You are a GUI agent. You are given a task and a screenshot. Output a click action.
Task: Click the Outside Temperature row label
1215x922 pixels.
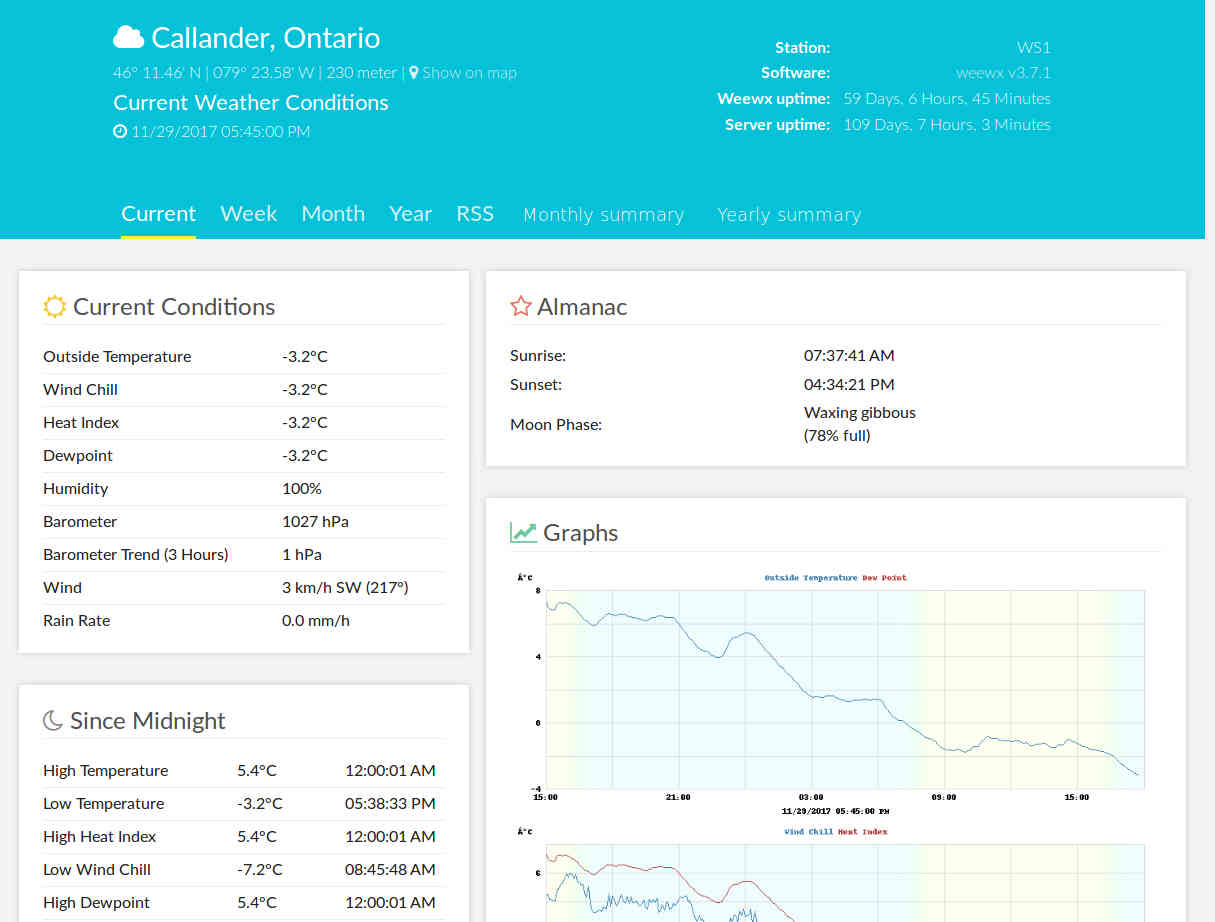pyautogui.click(x=117, y=357)
